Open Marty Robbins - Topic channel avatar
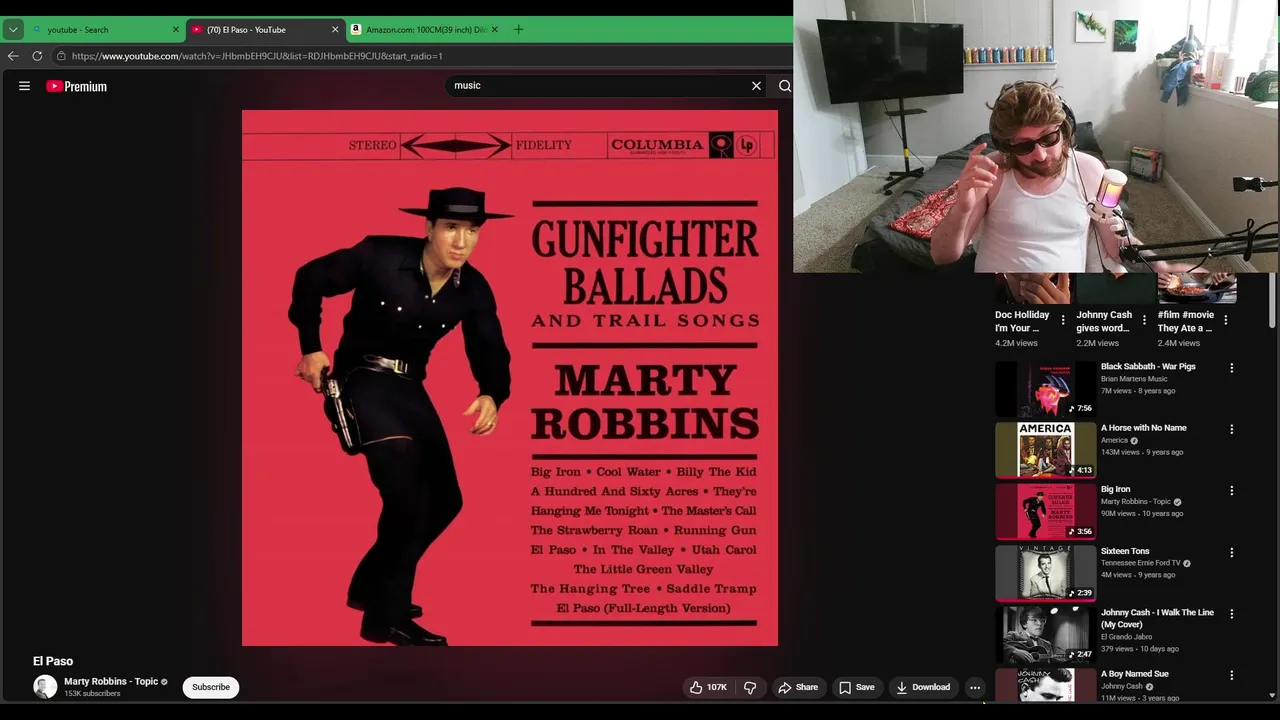This screenshot has height=720, width=1280. (x=45, y=687)
